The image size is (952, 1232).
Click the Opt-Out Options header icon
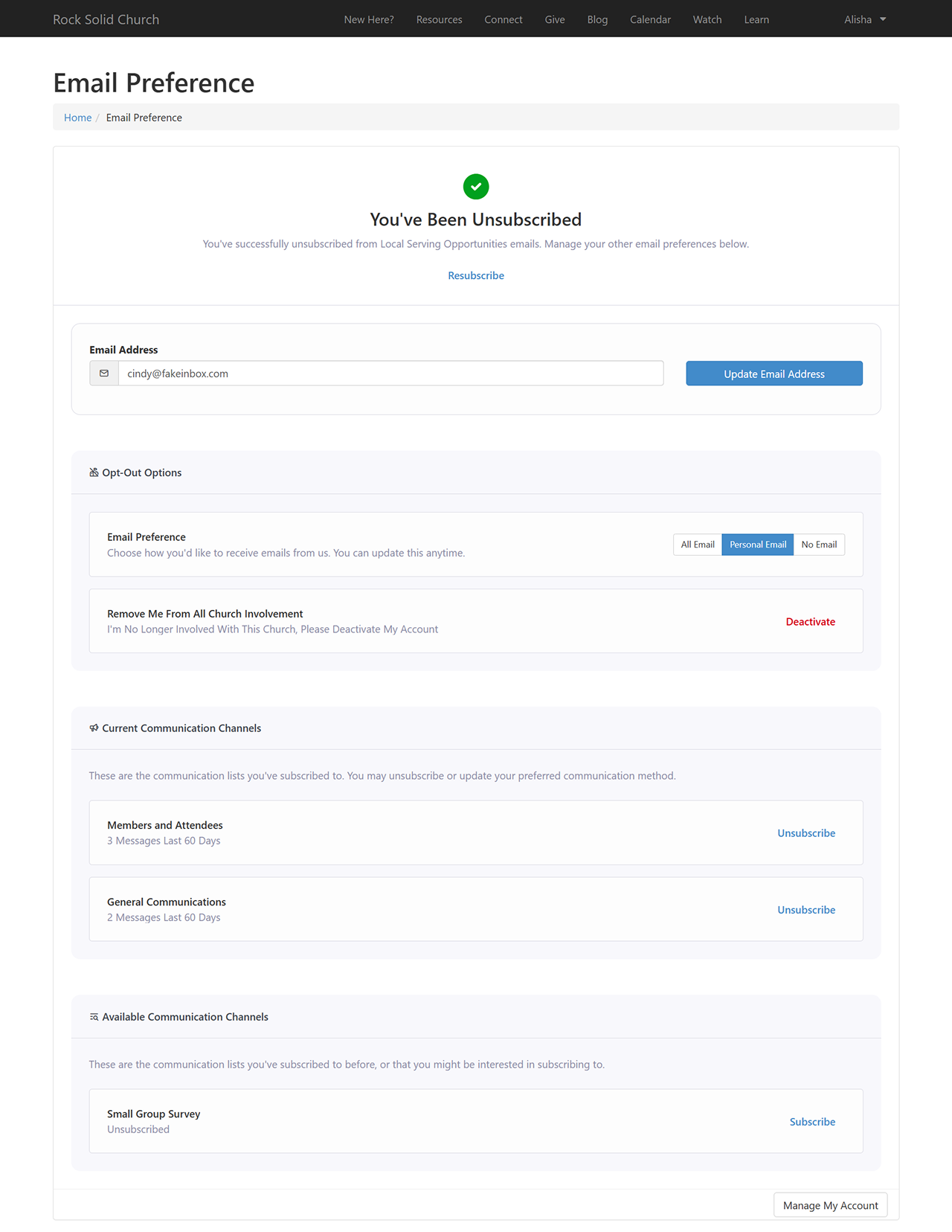94,472
